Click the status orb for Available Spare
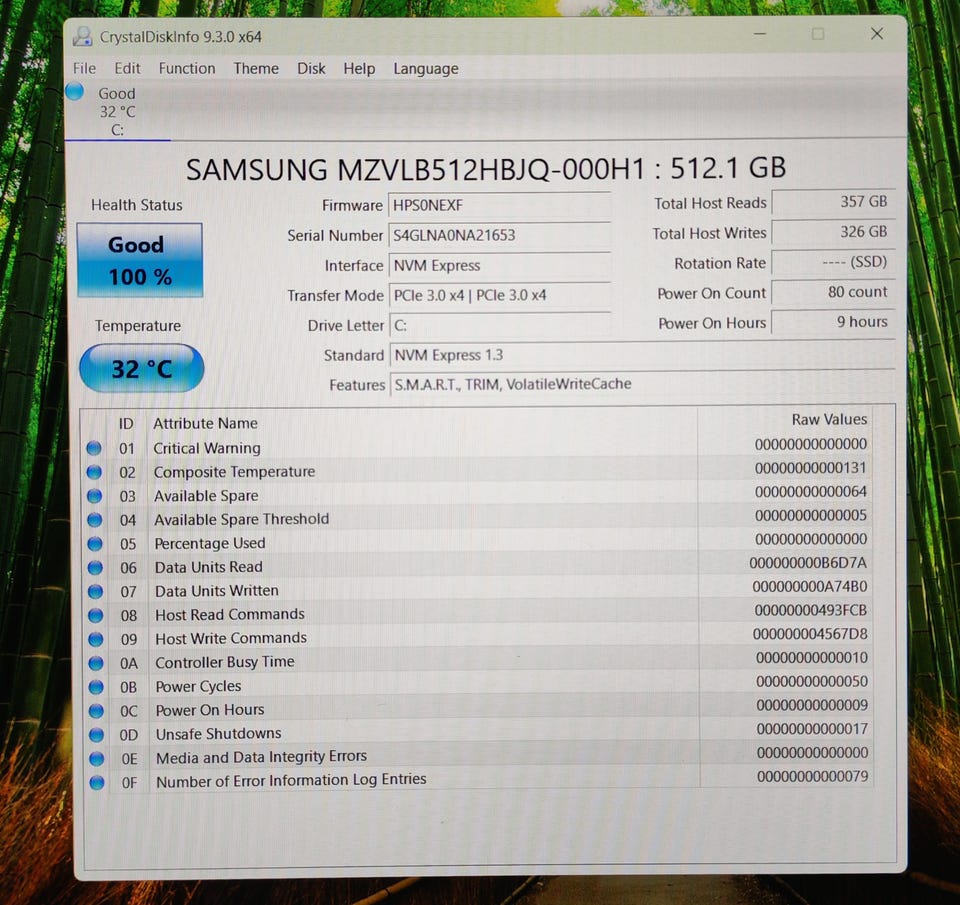The image size is (960, 905). 94,496
